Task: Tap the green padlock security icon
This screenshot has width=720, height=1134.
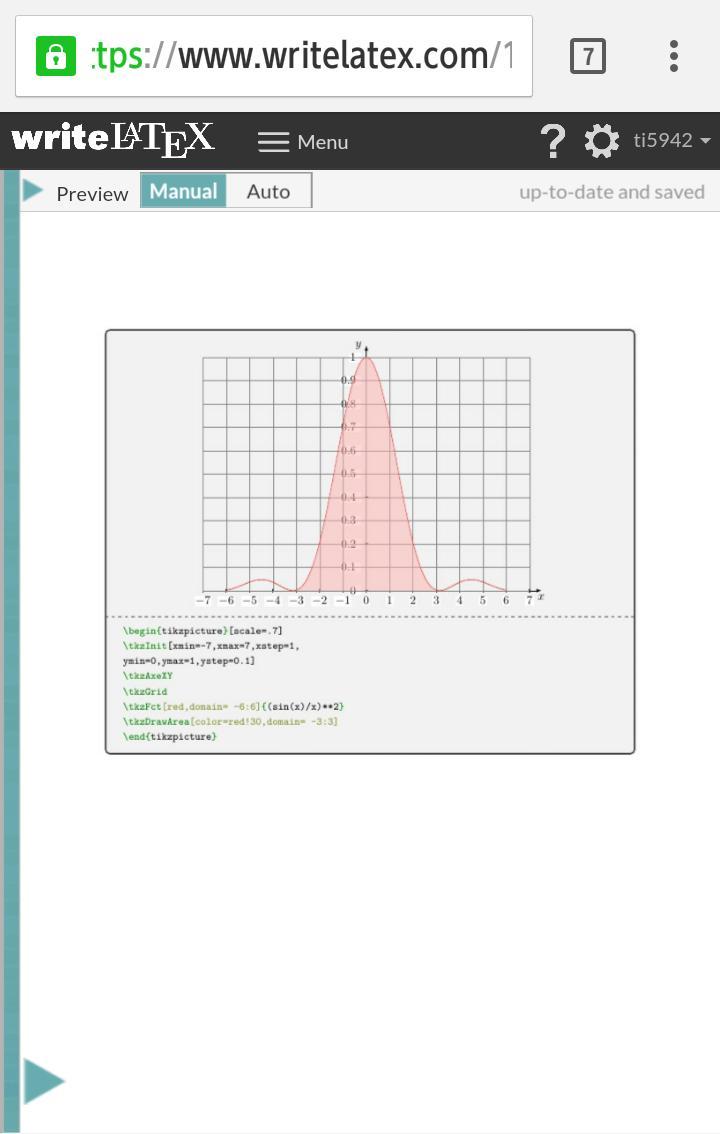Action: [56, 56]
